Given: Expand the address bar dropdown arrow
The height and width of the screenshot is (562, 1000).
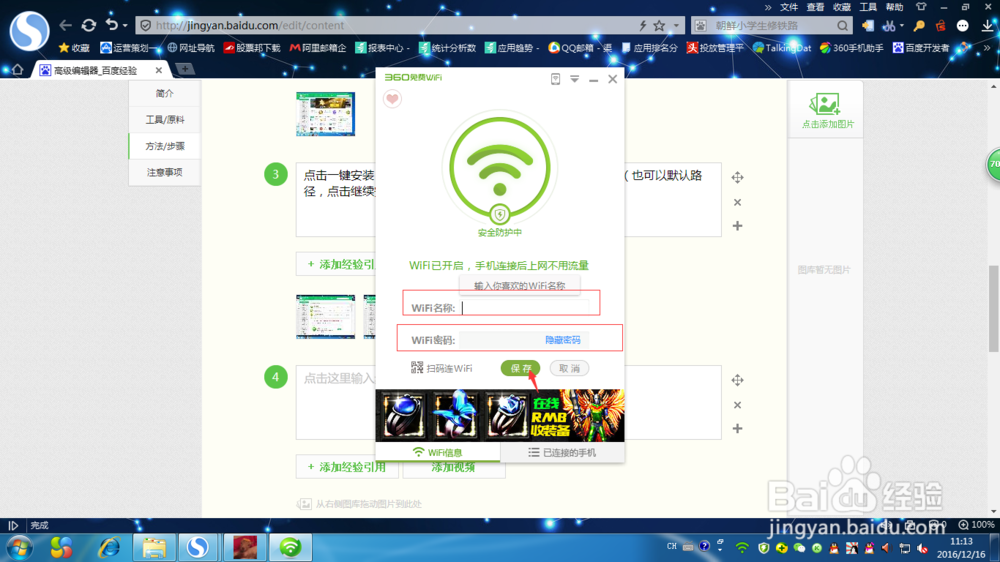Looking at the screenshot, I should (676, 26).
